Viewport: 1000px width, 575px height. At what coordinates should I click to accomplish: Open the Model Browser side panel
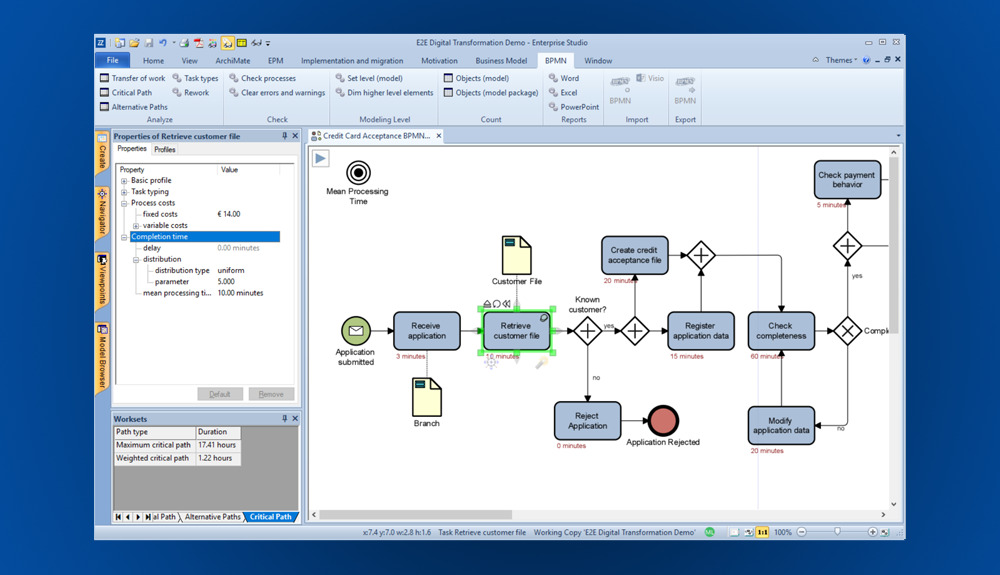tap(102, 357)
